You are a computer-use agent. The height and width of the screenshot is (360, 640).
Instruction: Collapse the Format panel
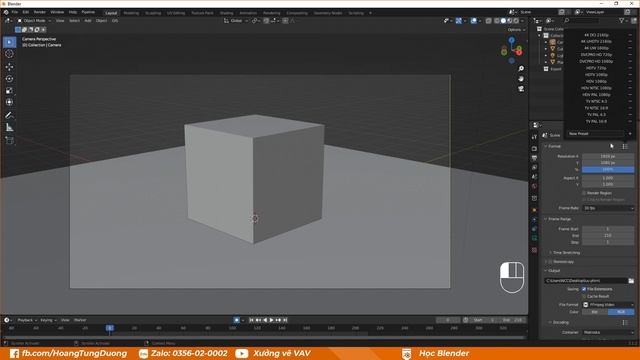click(x=553, y=146)
